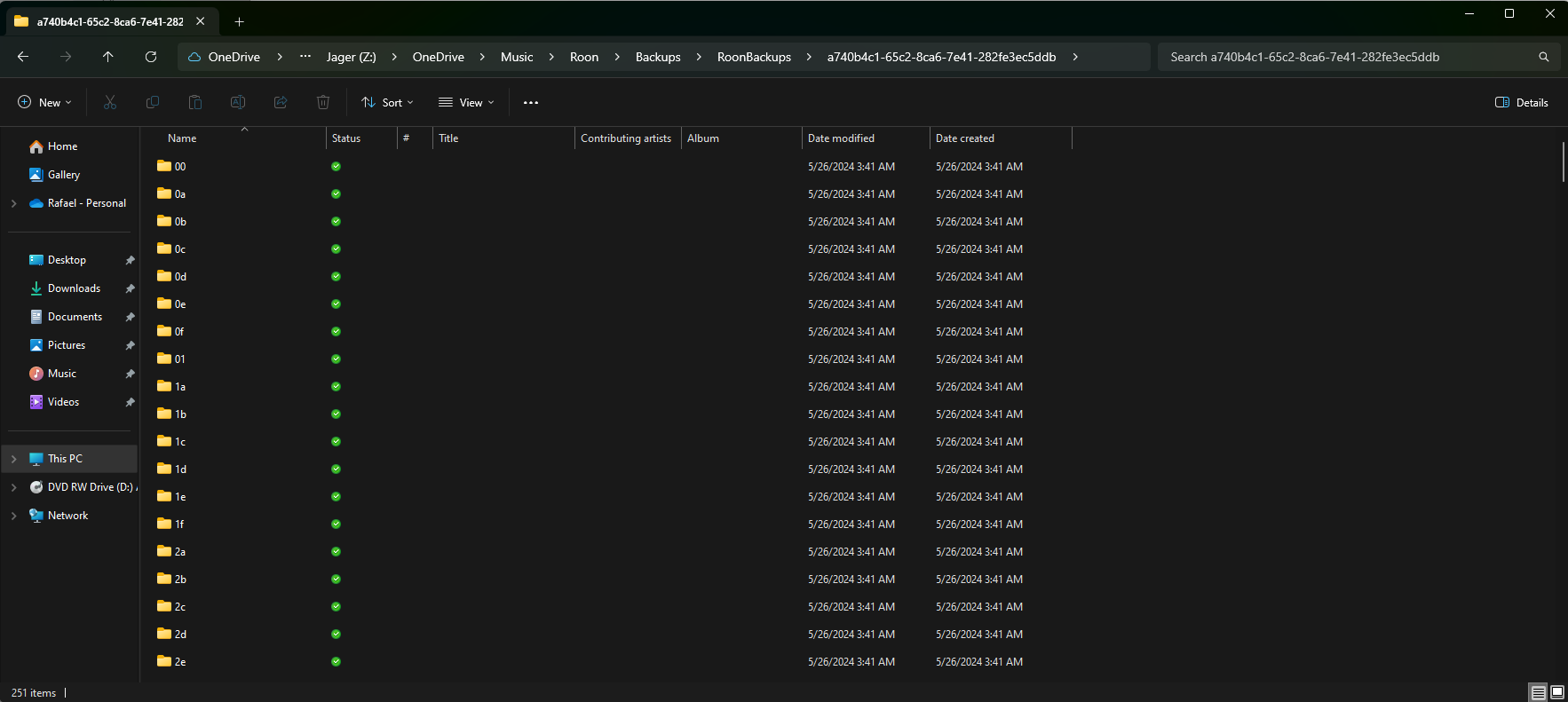Open Gallery in the sidebar
This screenshot has width=1568, height=702.
click(64, 175)
